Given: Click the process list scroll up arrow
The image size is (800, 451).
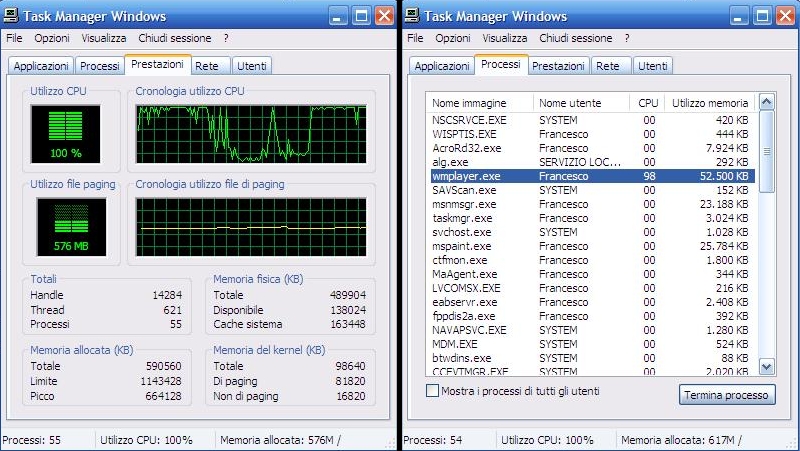Looking at the screenshot, I should [766, 103].
